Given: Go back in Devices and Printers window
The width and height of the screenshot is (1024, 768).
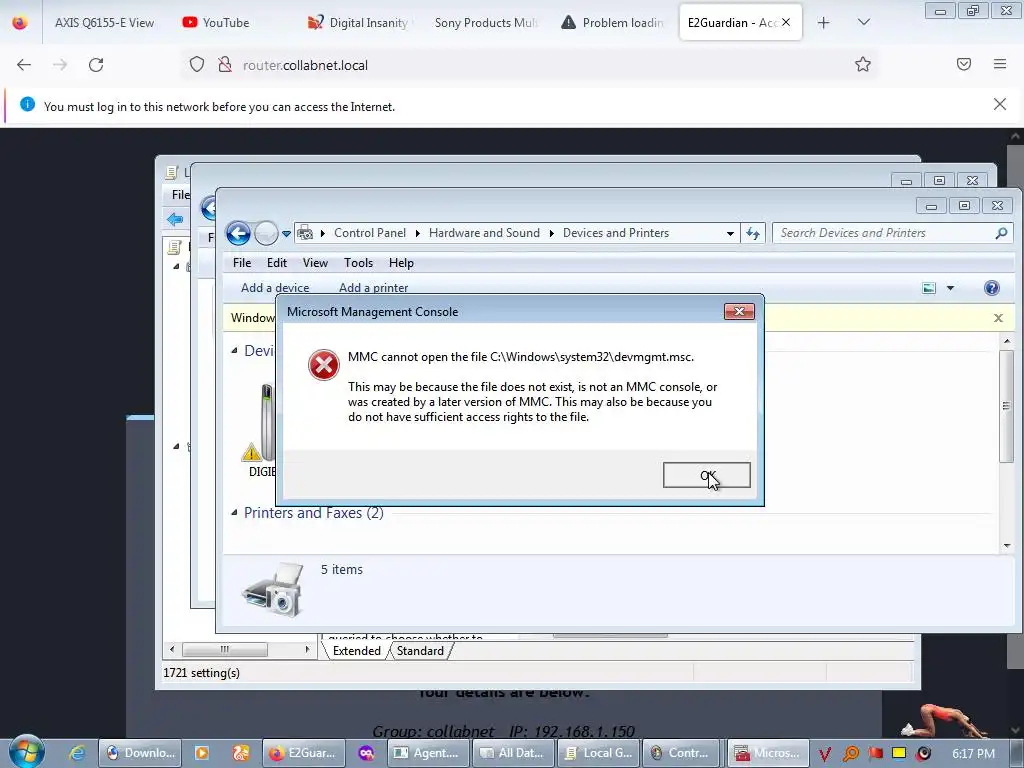Looking at the screenshot, I should (238, 233).
